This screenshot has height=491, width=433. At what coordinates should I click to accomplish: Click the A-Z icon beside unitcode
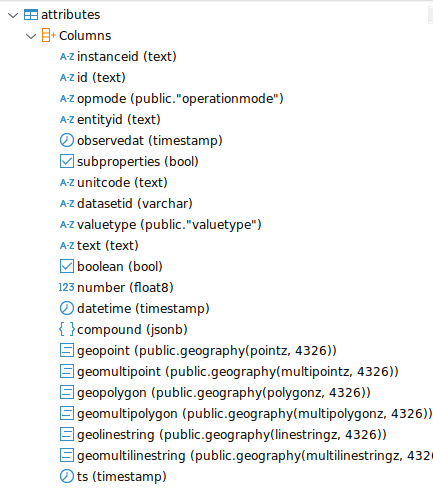pos(67,183)
